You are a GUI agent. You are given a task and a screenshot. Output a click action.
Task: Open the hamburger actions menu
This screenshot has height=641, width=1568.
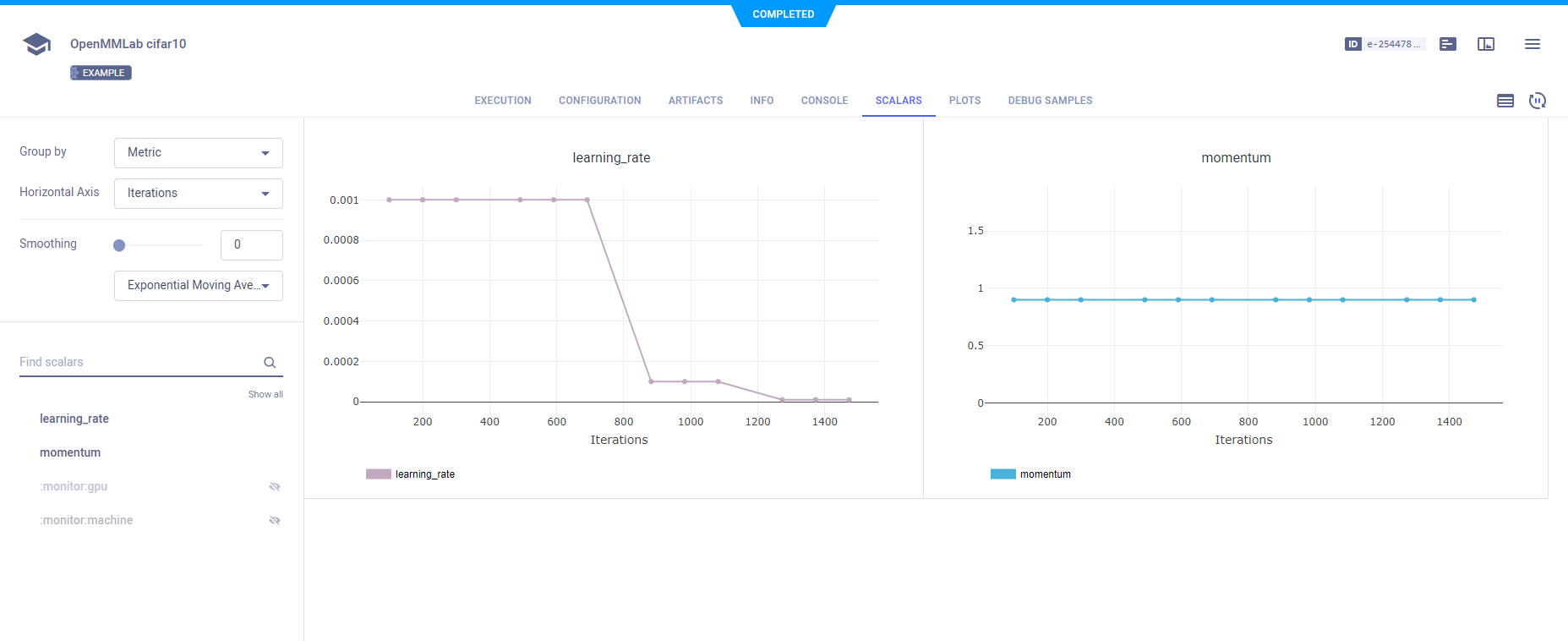(1532, 44)
